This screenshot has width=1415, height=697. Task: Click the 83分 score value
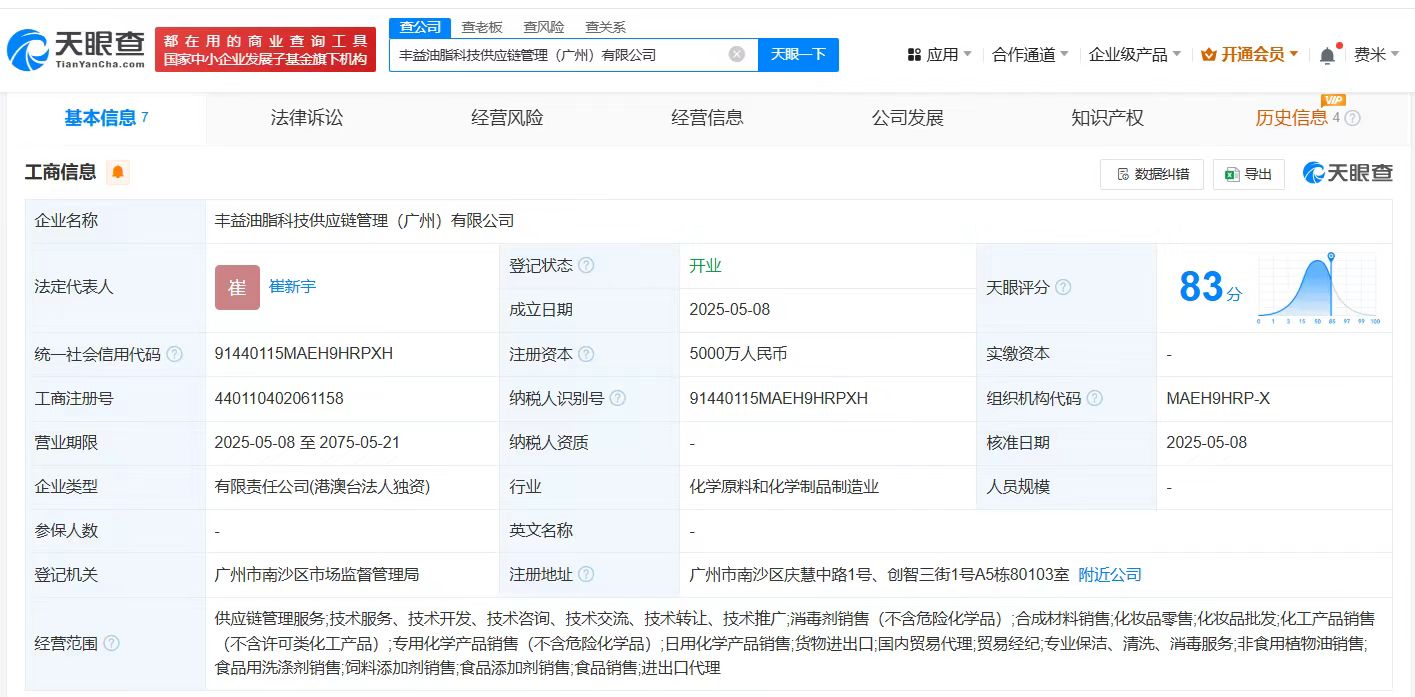point(1210,288)
